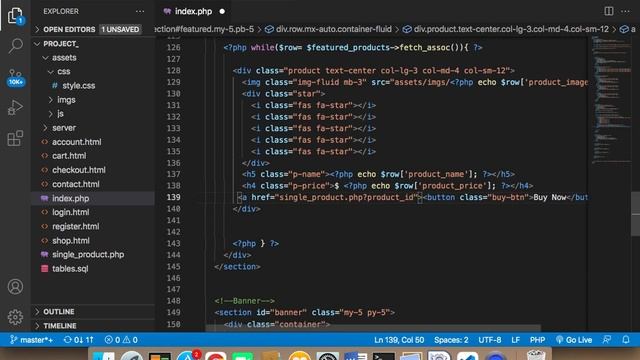Click the master branch status item
The image size is (640, 360).
pos(31,340)
